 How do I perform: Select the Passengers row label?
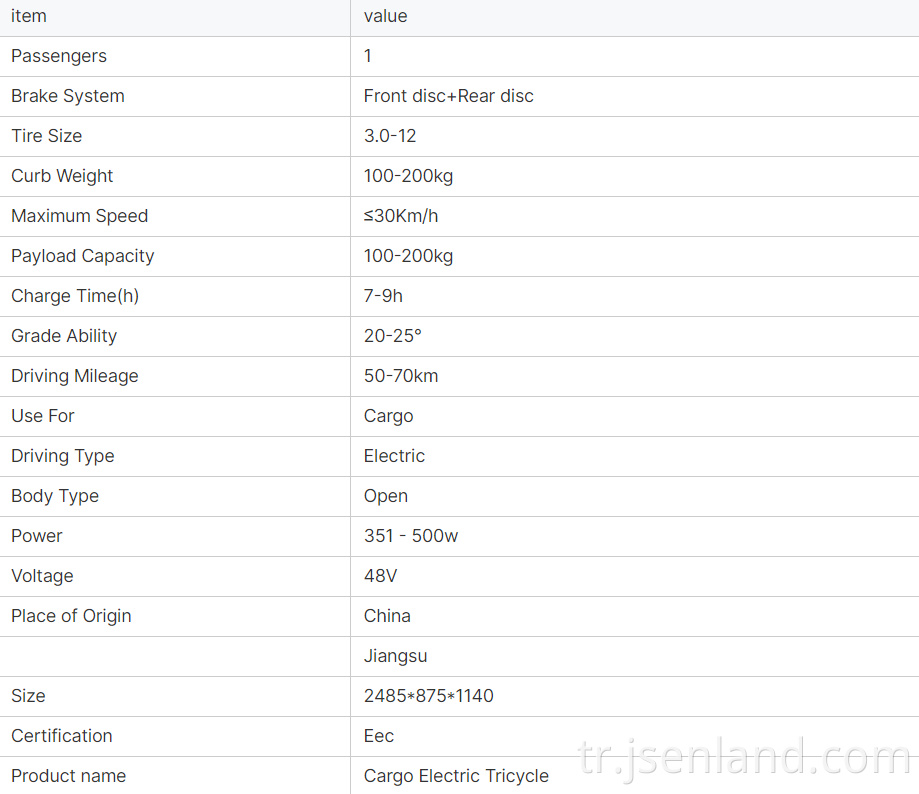tap(59, 56)
